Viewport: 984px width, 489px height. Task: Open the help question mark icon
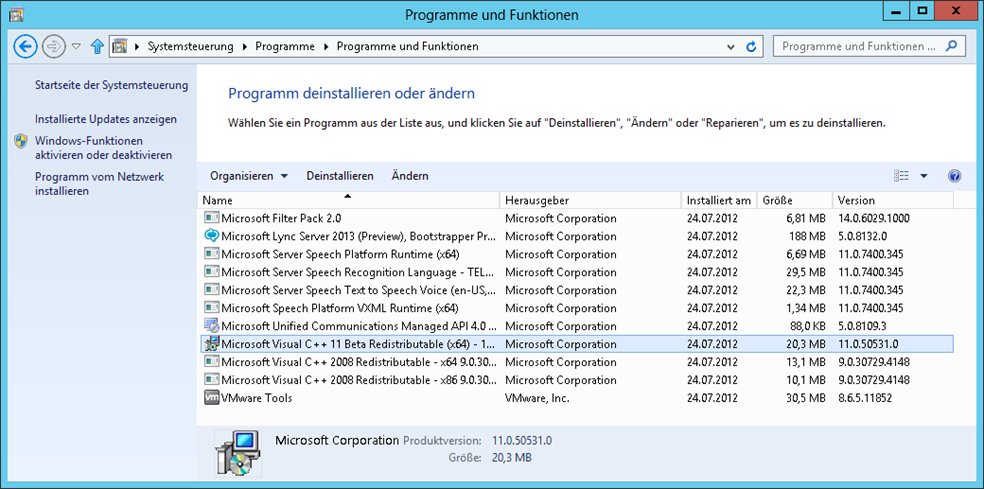954,176
